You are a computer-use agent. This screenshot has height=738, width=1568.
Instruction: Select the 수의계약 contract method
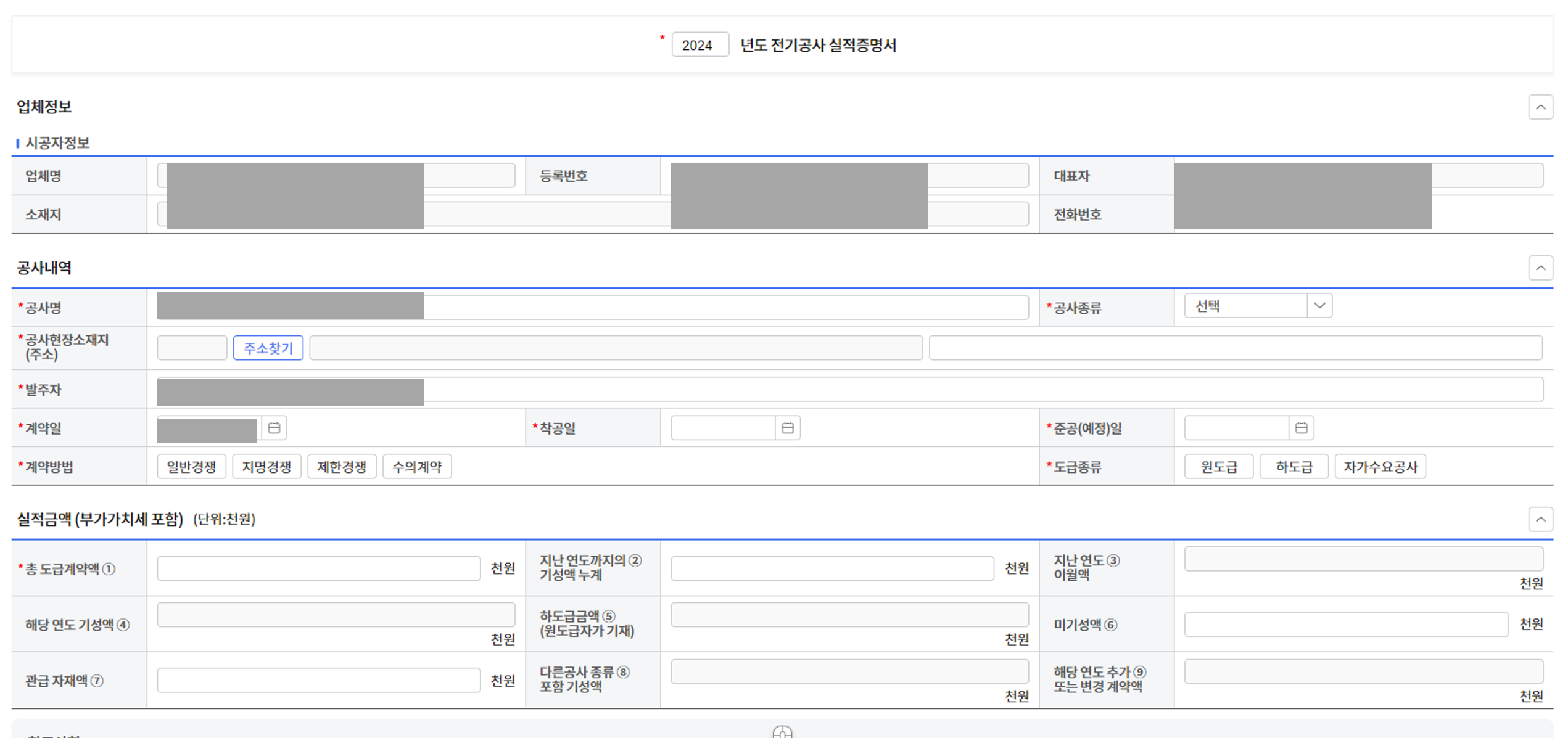click(x=417, y=467)
